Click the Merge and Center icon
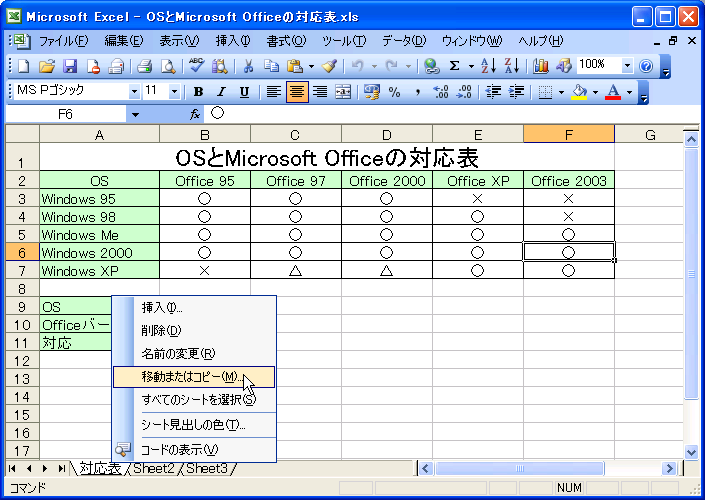The image size is (705, 500). 343,92
